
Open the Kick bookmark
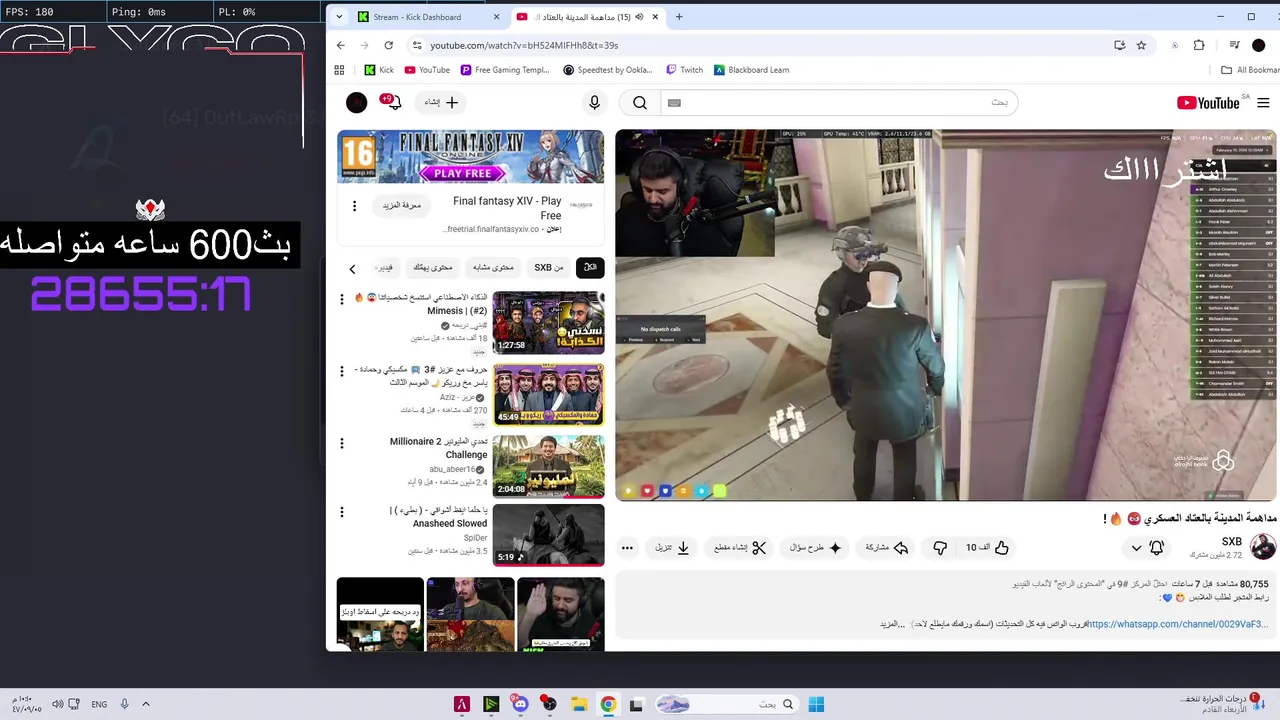[379, 70]
